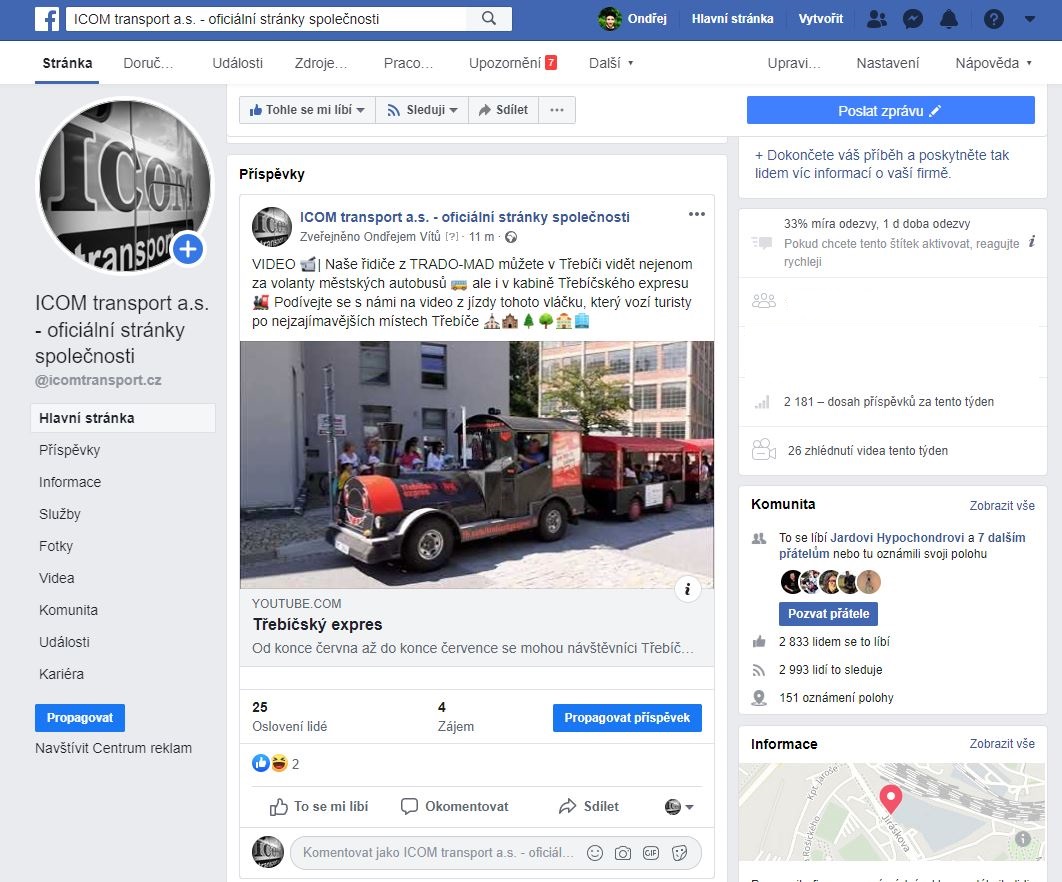
Task: Click 'Vytvořit' in the top bar
Action: pos(820,19)
